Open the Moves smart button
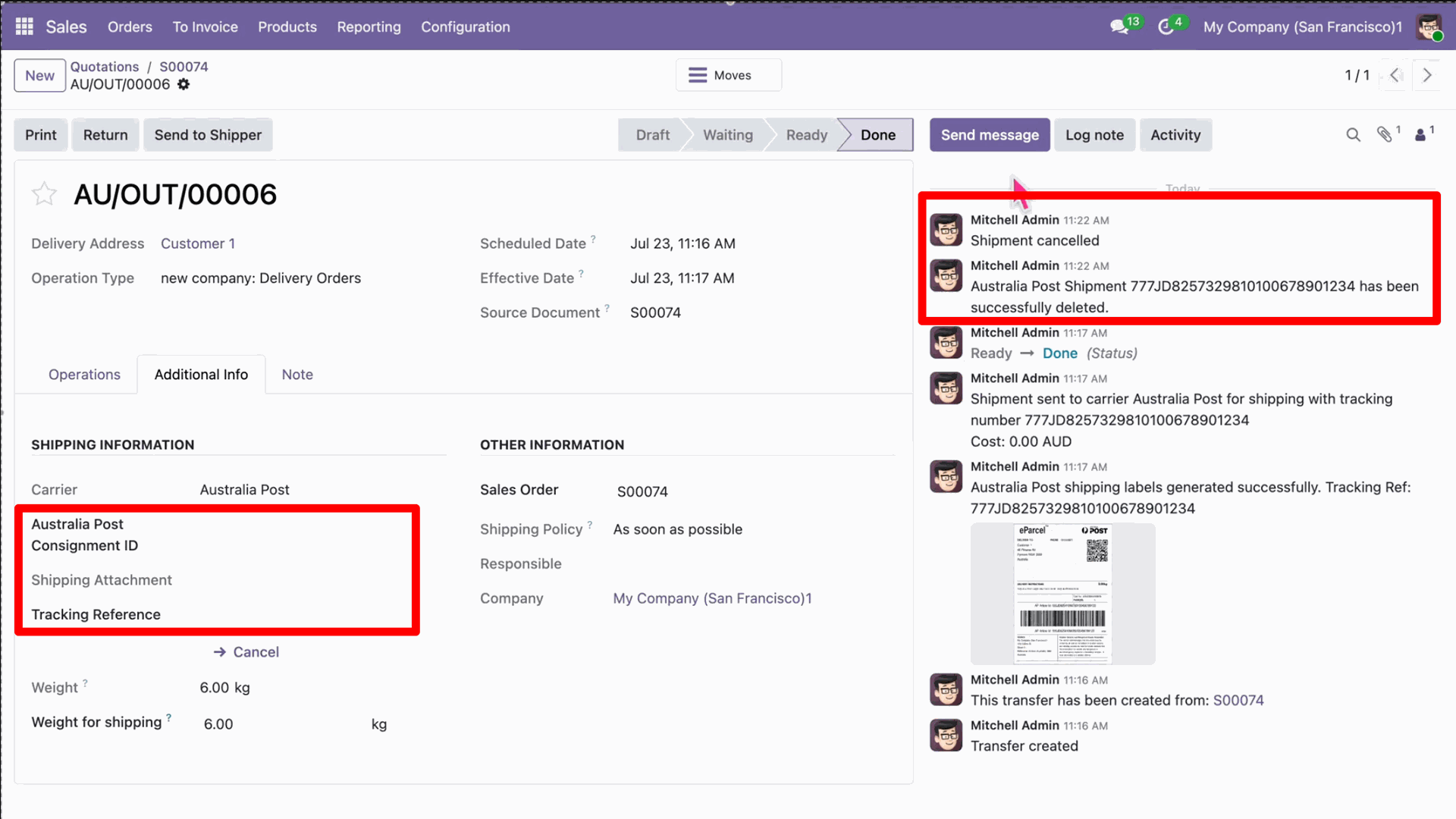 pyautogui.click(x=729, y=75)
